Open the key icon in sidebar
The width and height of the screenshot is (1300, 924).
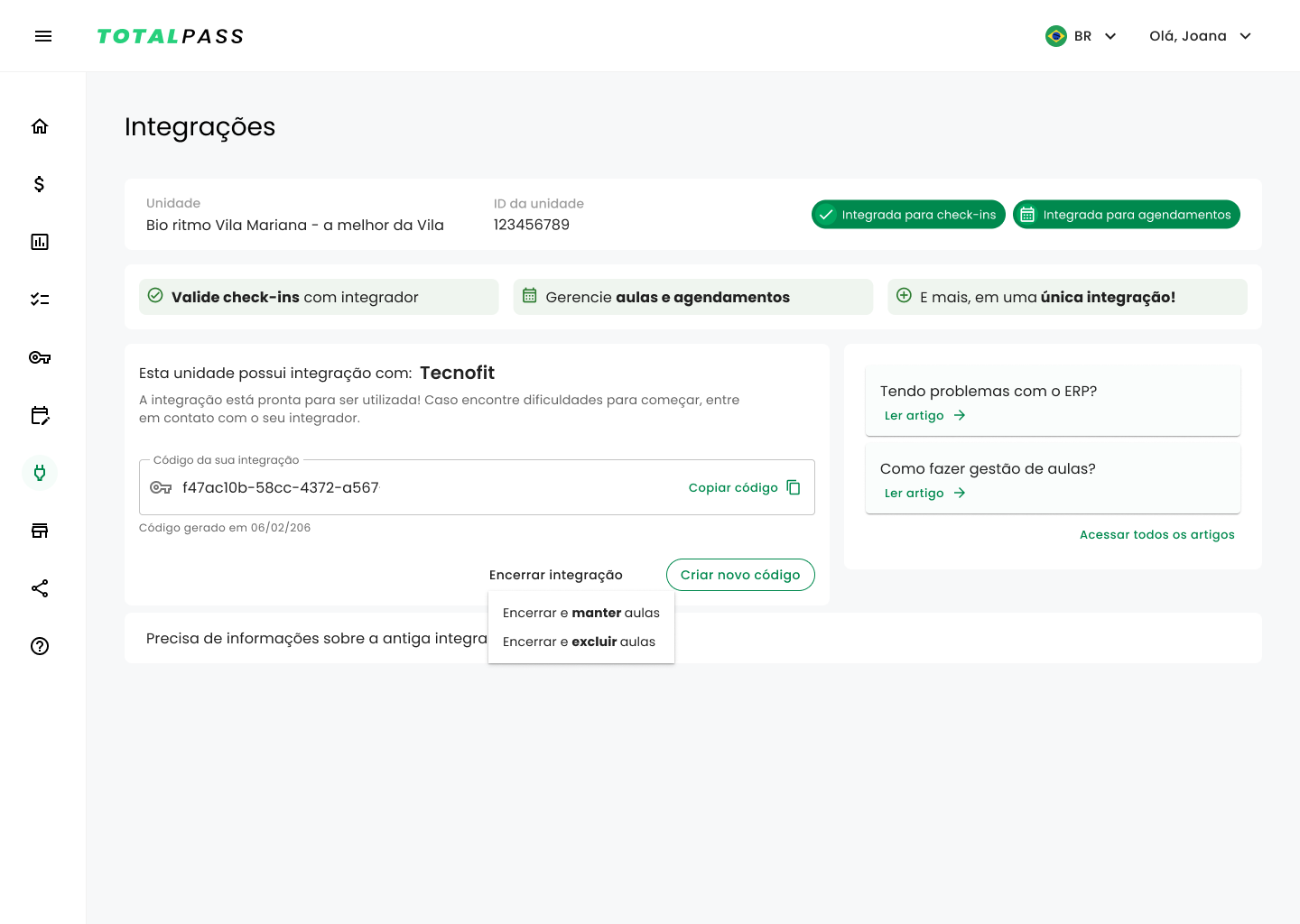[x=40, y=357]
